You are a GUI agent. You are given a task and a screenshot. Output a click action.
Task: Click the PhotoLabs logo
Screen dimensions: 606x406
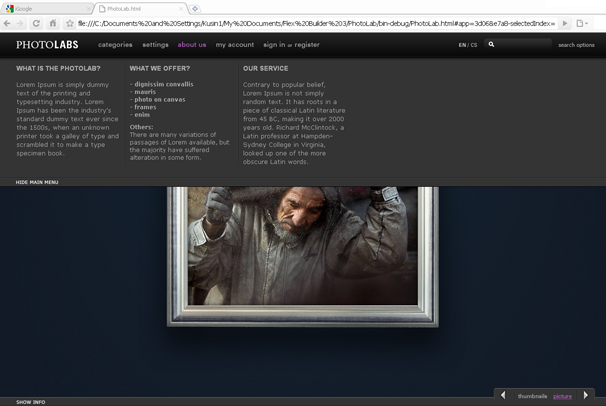point(47,45)
